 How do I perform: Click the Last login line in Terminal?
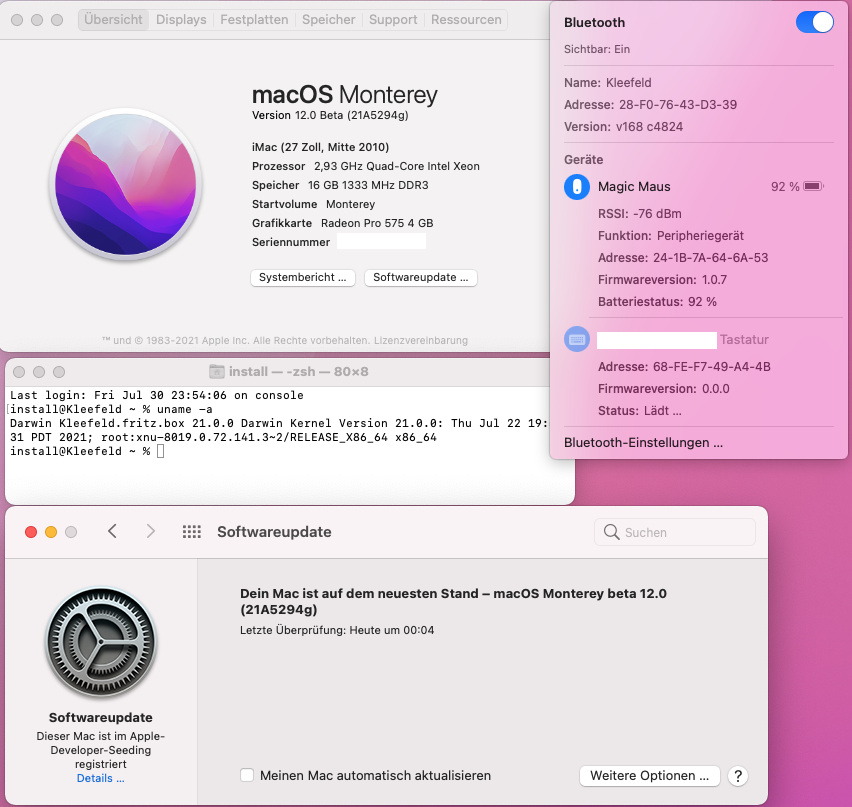coord(156,395)
